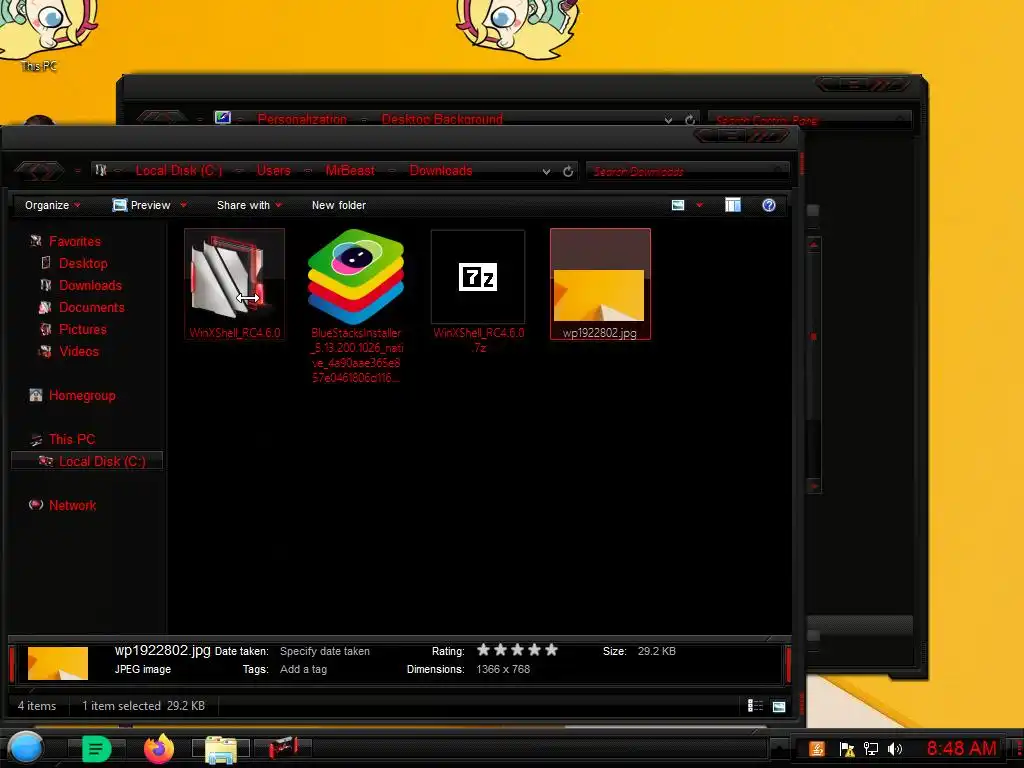Open File Explorer taskbar icon
Screen dimensions: 1024x768
(221, 749)
